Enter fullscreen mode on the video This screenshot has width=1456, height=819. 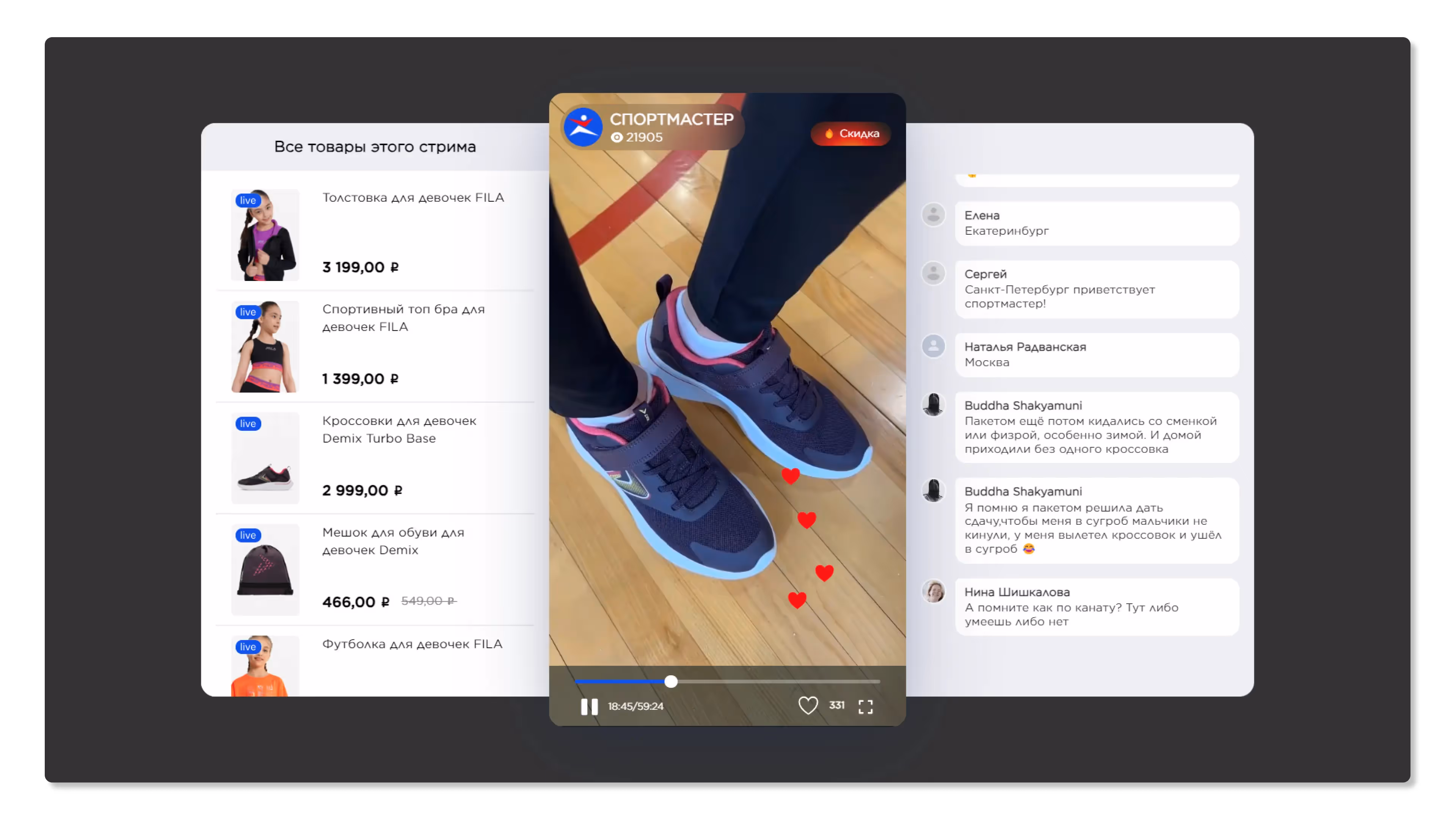[x=865, y=706]
